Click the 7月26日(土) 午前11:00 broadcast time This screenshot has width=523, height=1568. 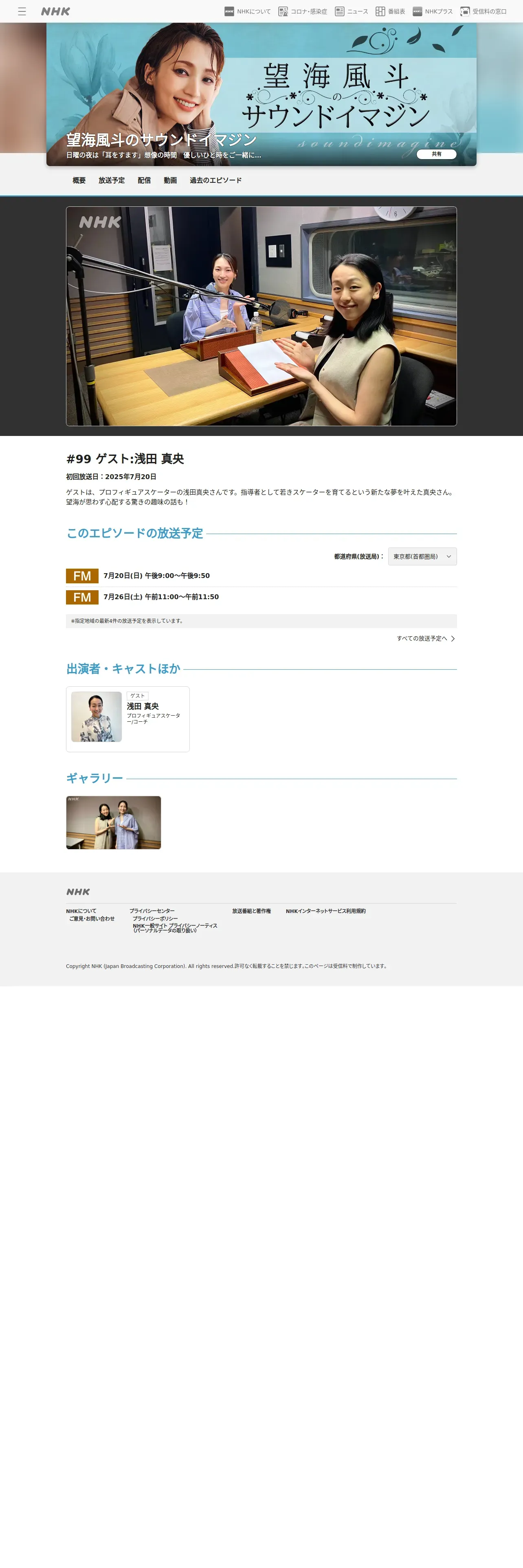click(x=161, y=597)
